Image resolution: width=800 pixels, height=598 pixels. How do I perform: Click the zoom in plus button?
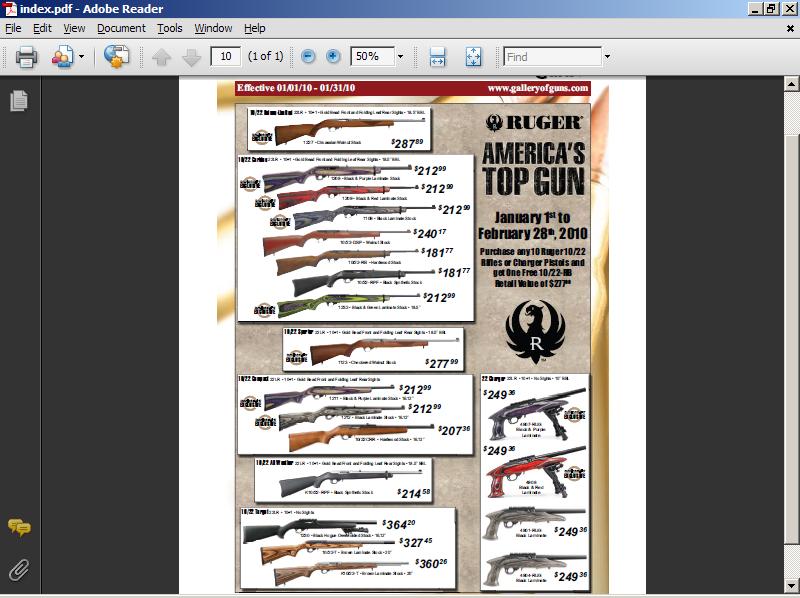tap(333, 57)
